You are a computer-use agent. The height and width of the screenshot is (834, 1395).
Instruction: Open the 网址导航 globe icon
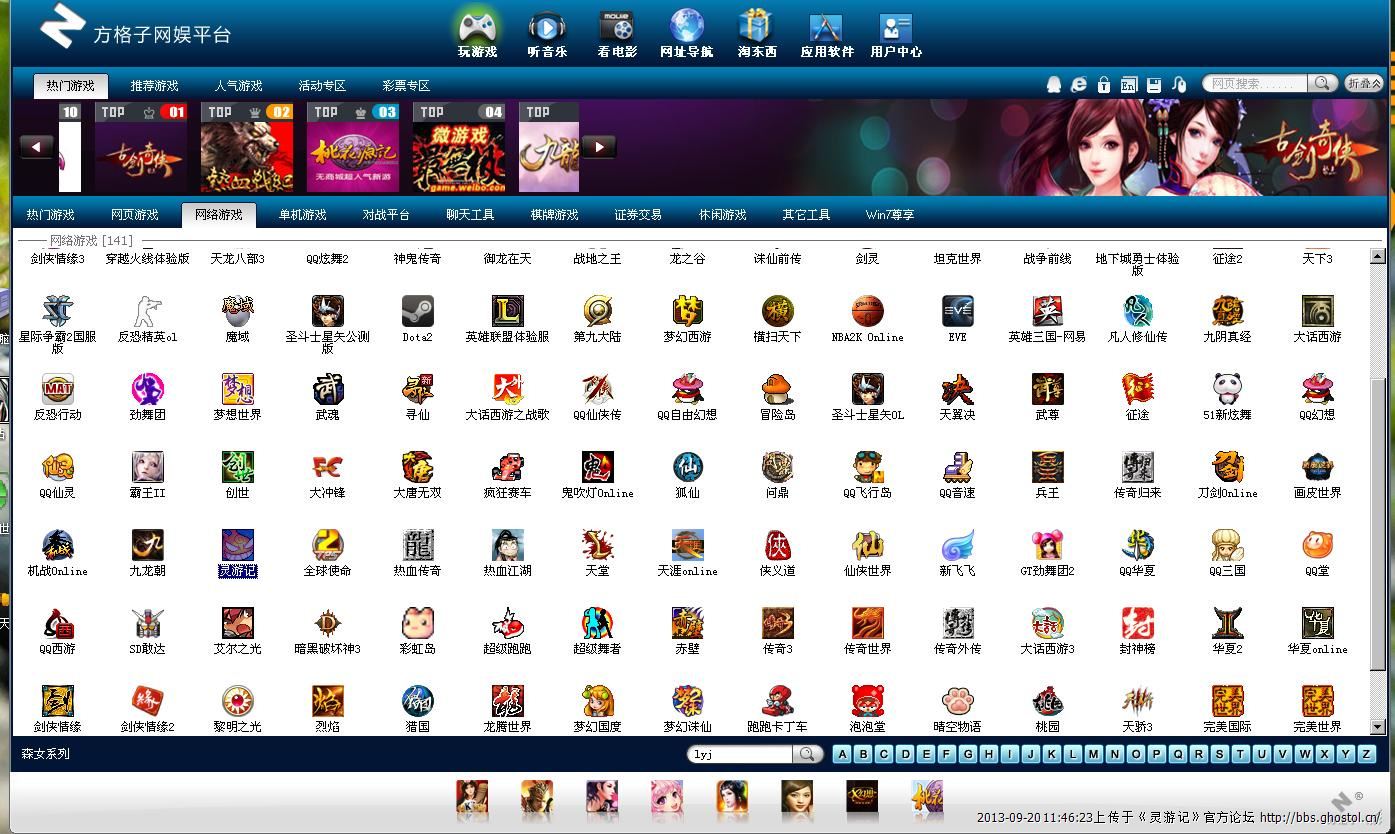[x=686, y=30]
